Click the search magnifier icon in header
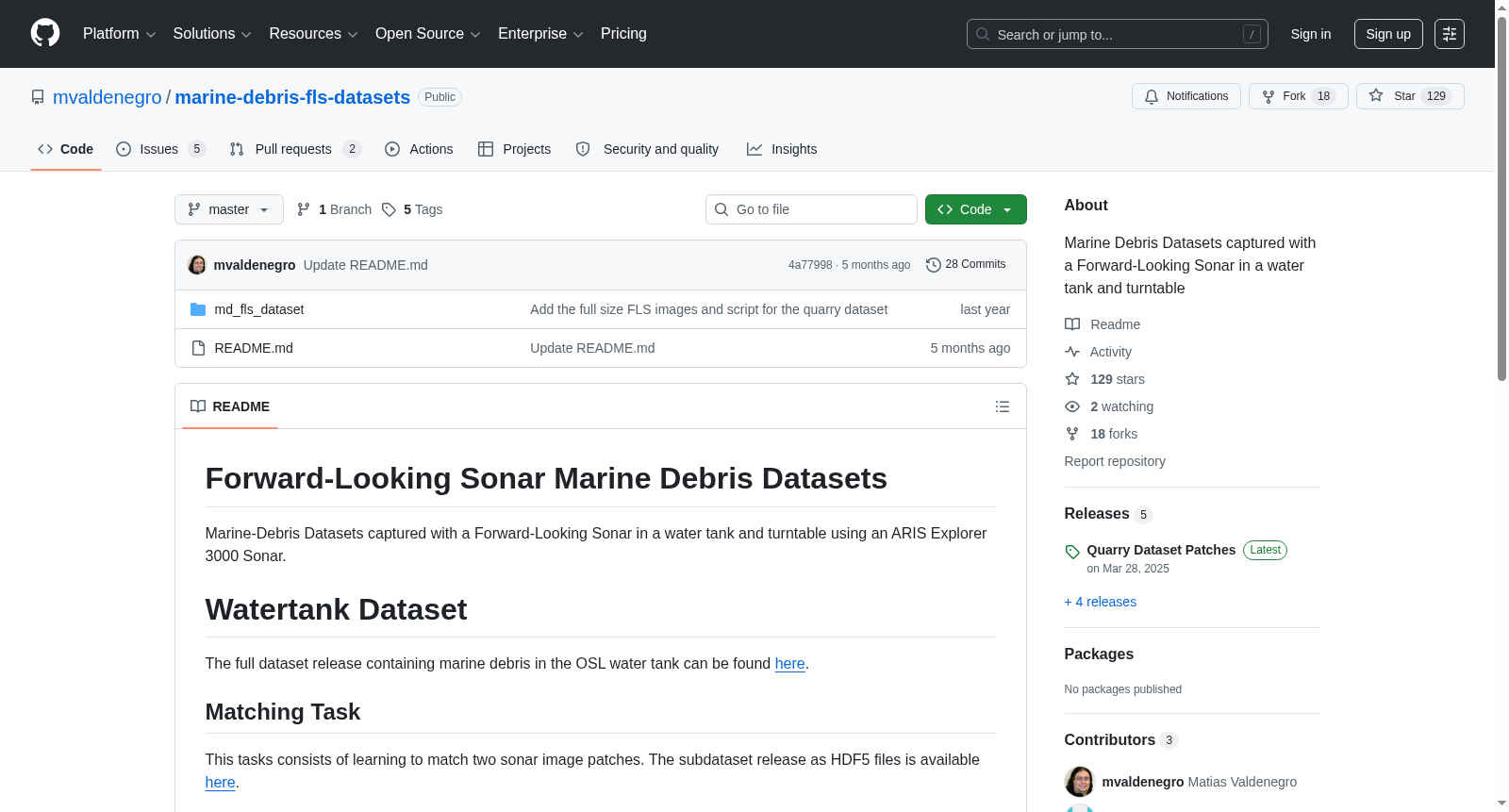The image size is (1509, 812). 983,34
